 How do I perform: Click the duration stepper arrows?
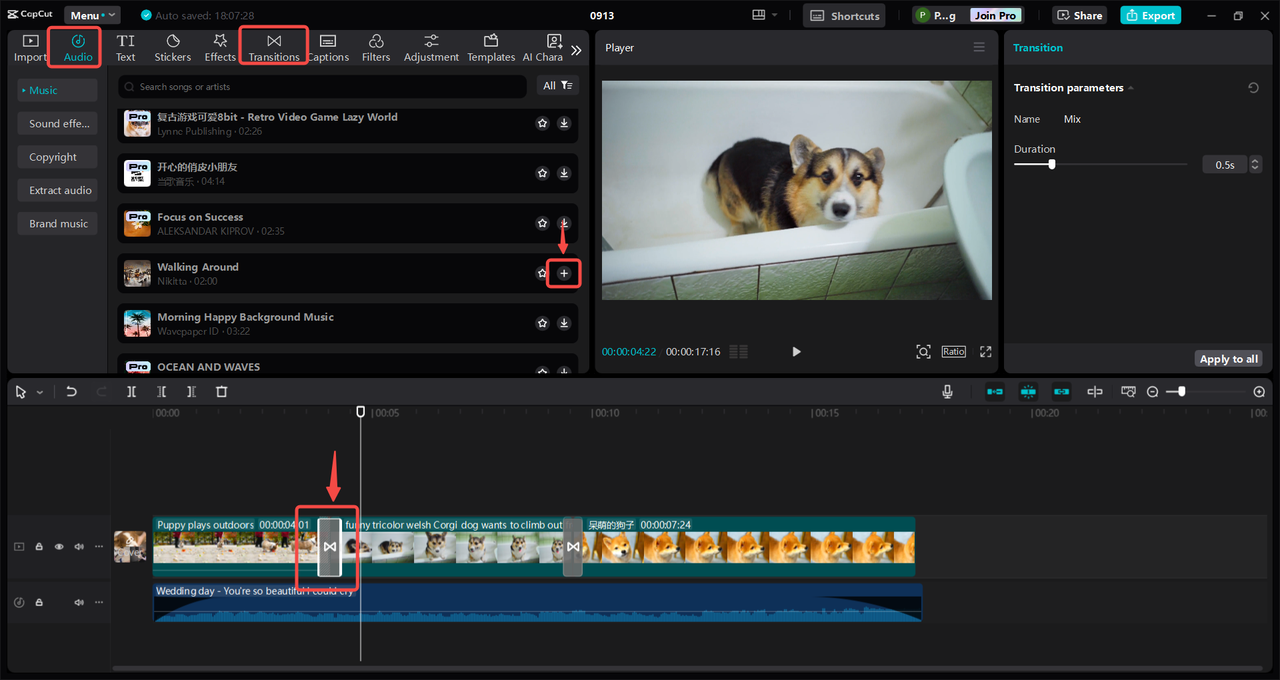tap(1256, 165)
